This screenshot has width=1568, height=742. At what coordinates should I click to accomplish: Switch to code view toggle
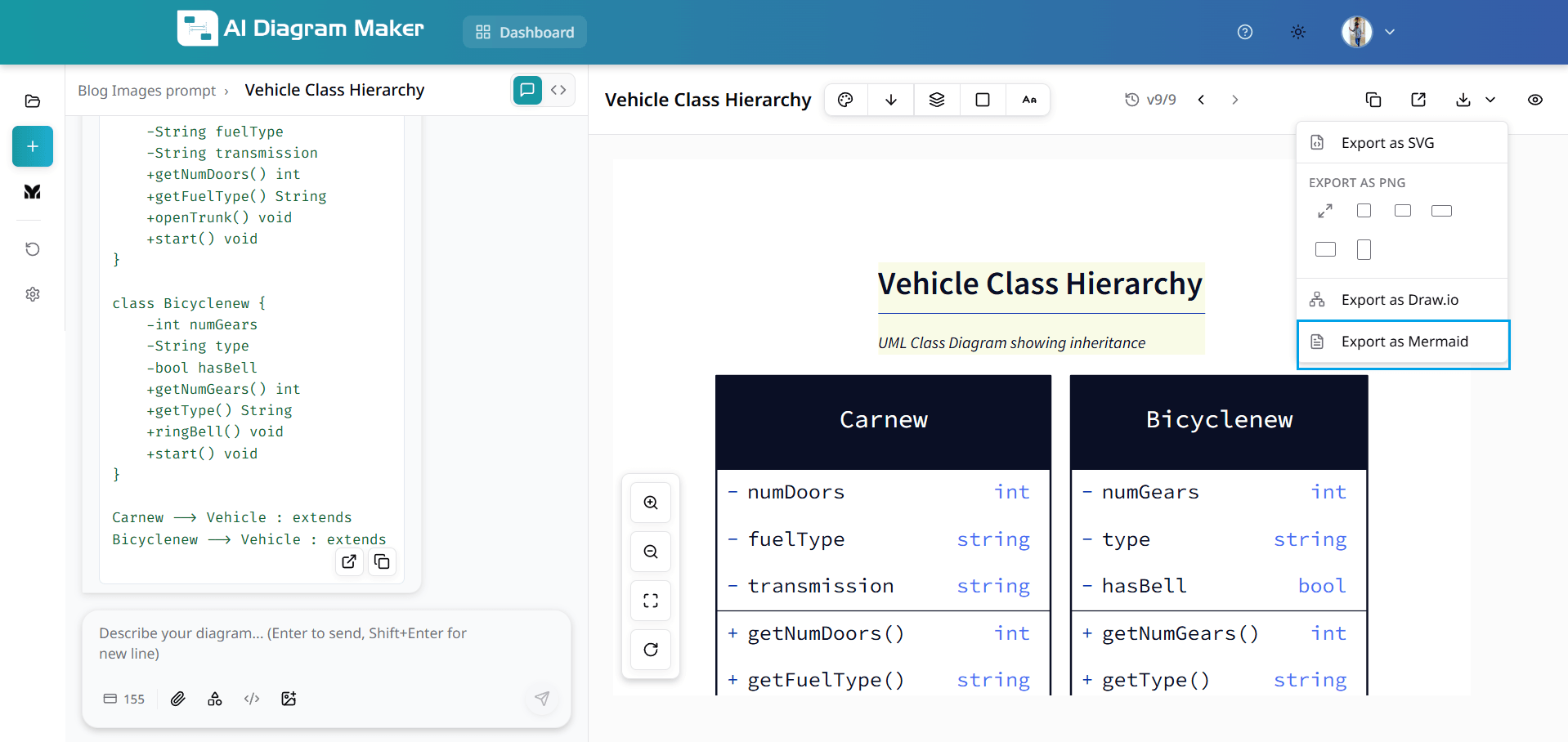558,90
